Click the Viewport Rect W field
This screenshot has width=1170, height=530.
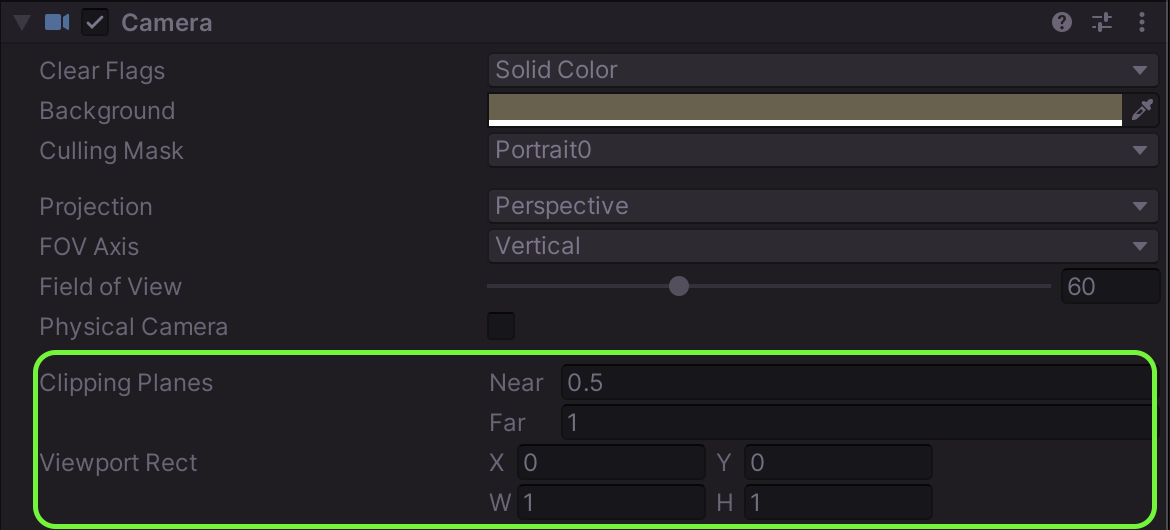point(611,502)
